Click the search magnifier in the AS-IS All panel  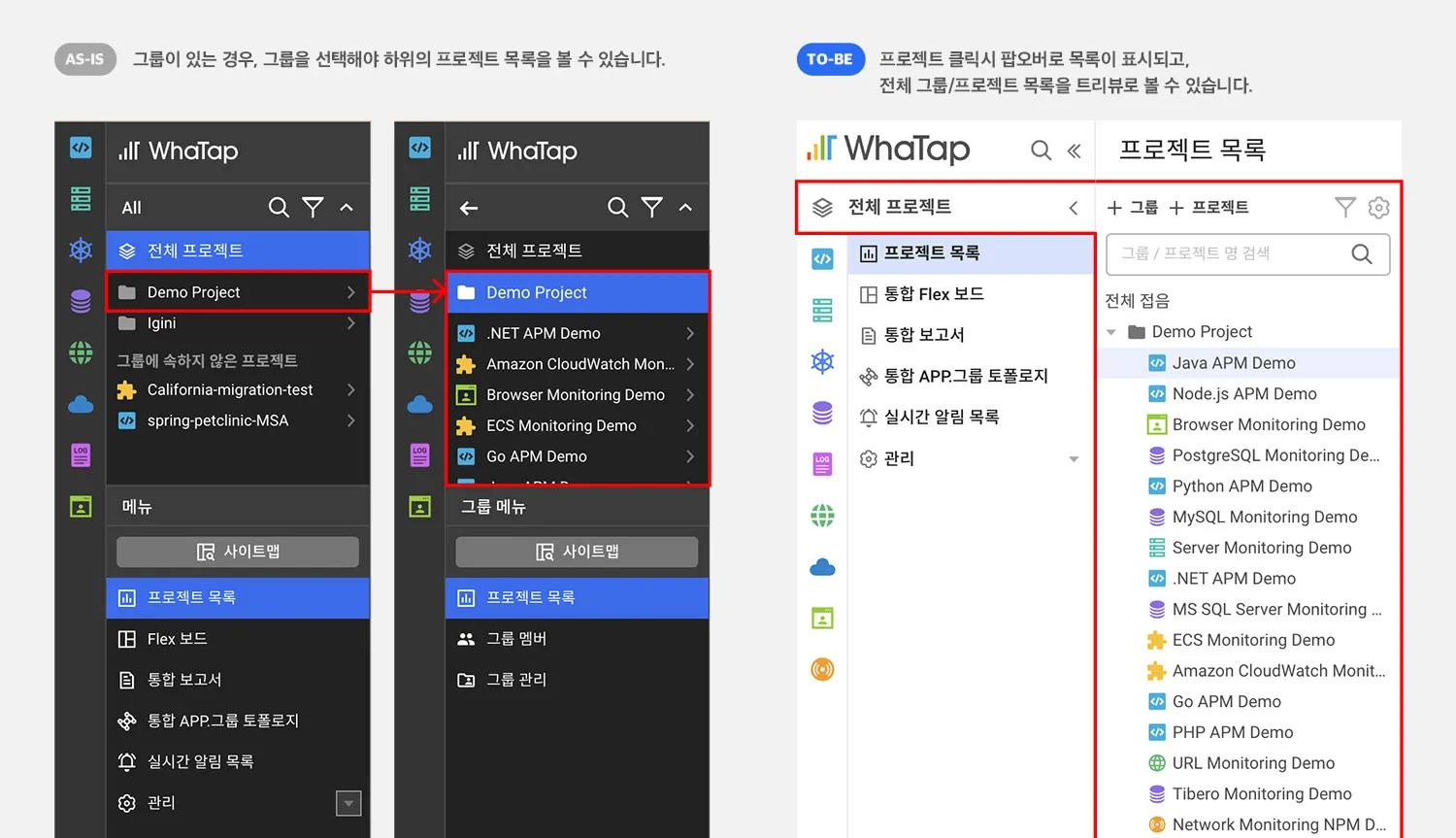click(279, 208)
